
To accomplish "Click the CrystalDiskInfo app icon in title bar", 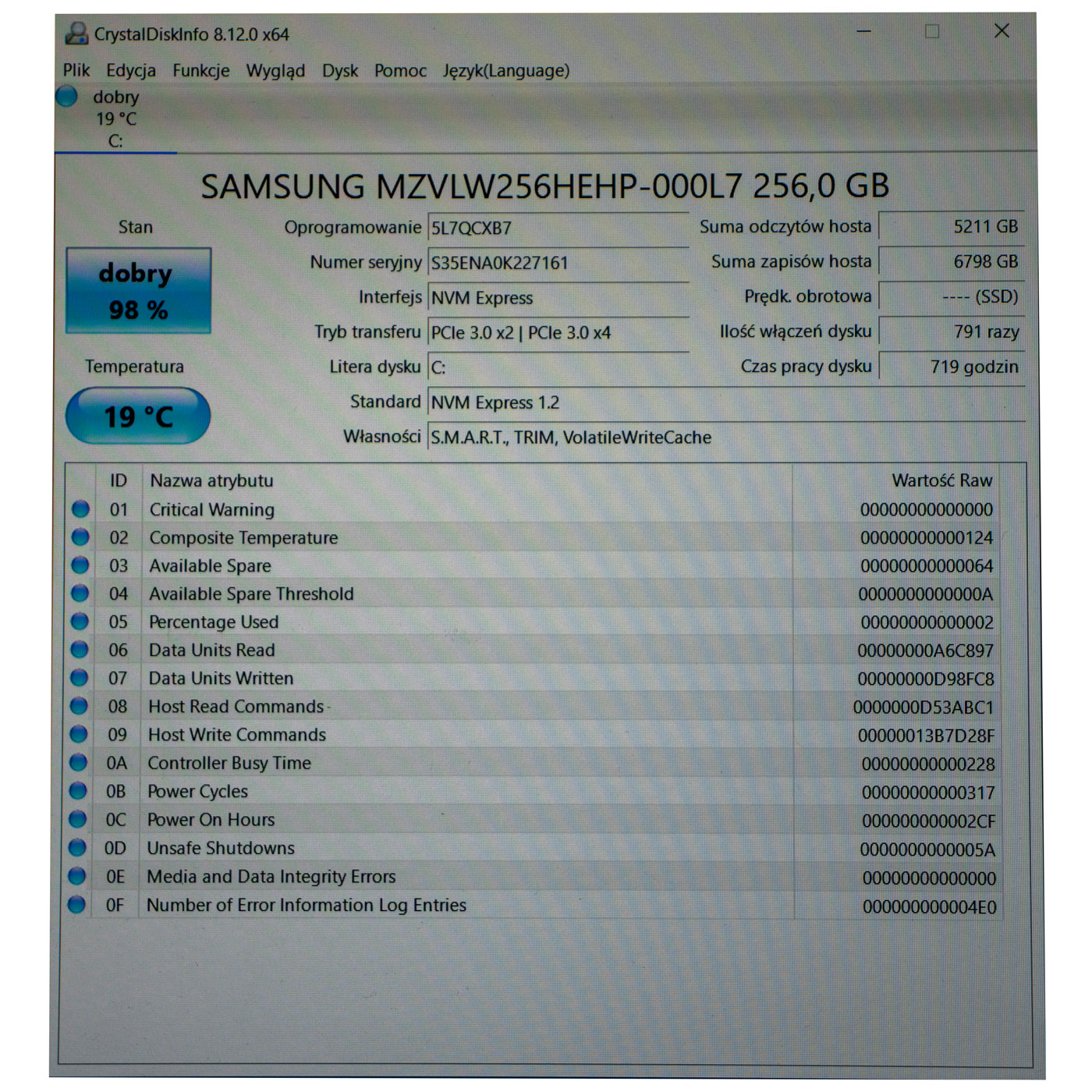I will pyautogui.click(x=76, y=34).
